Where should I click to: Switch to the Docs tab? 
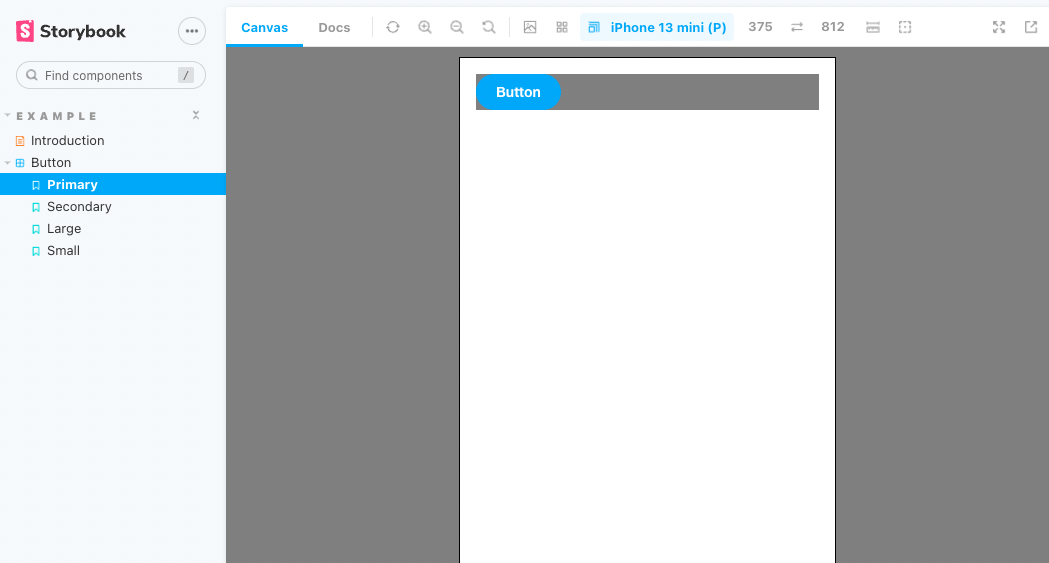pyautogui.click(x=334, y=27)
